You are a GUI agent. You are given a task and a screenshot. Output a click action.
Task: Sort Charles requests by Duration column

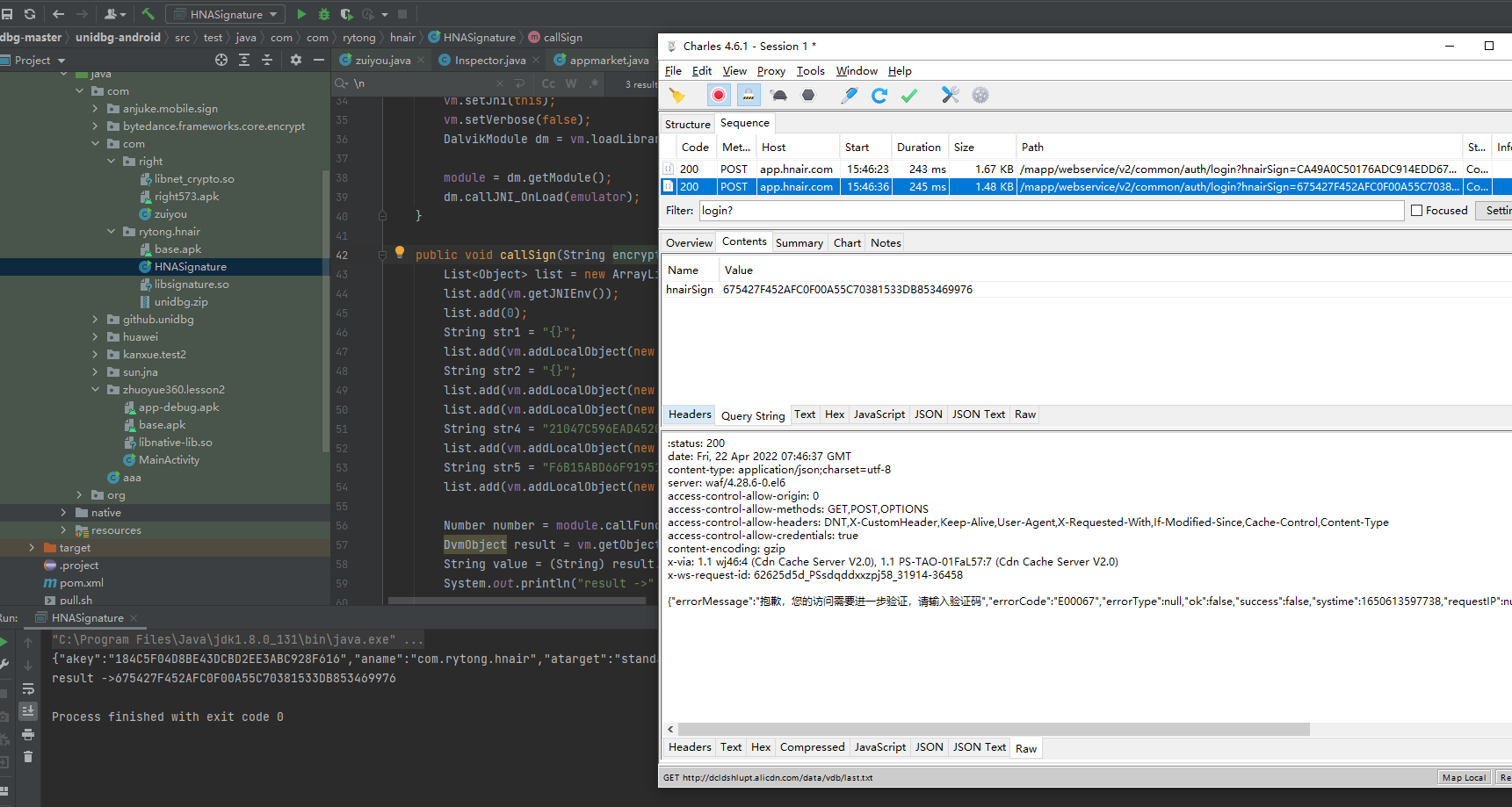tap(919, 148)
